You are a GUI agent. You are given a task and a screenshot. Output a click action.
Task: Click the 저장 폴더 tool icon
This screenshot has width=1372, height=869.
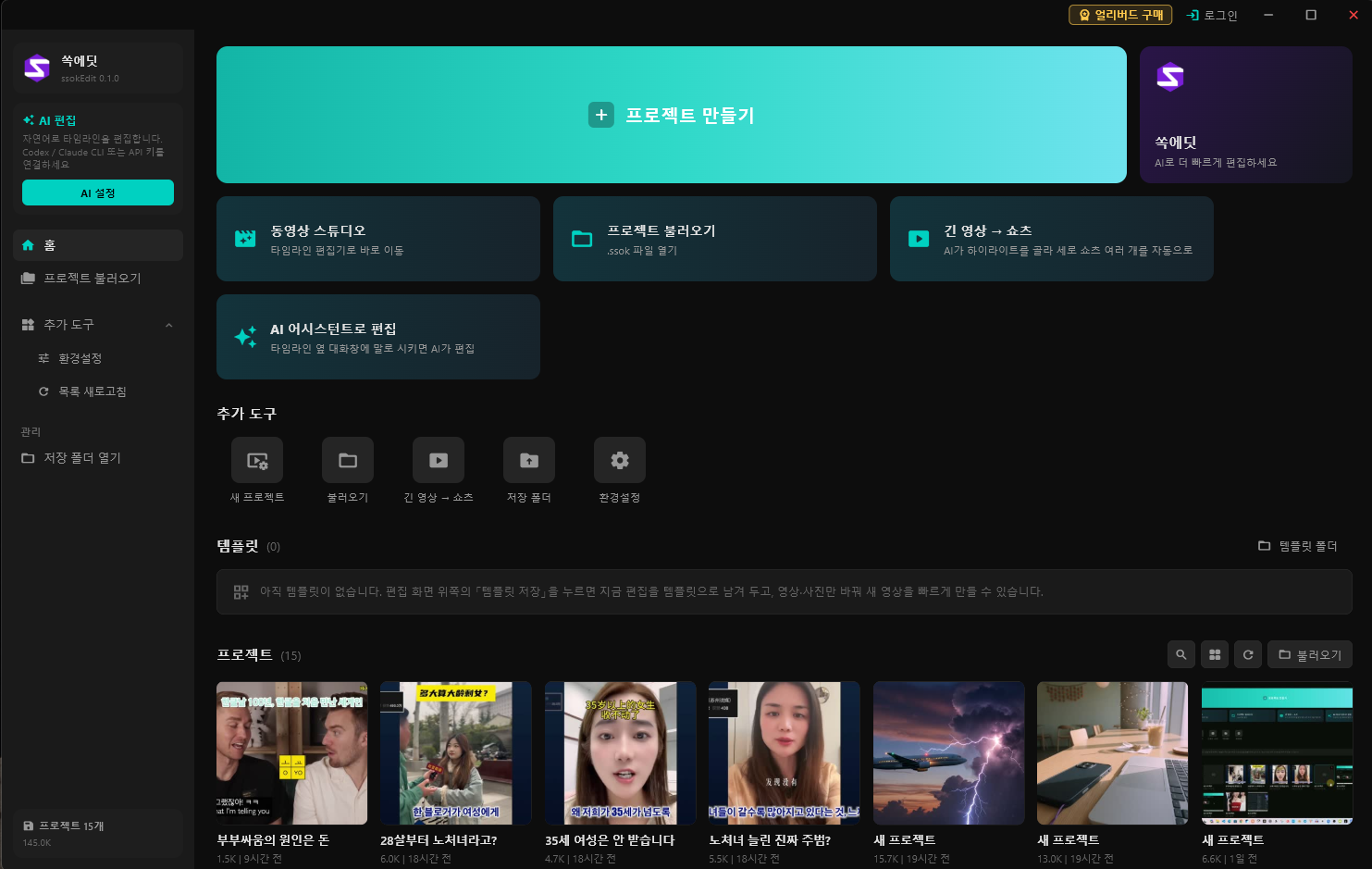click(x=529, y=460)
